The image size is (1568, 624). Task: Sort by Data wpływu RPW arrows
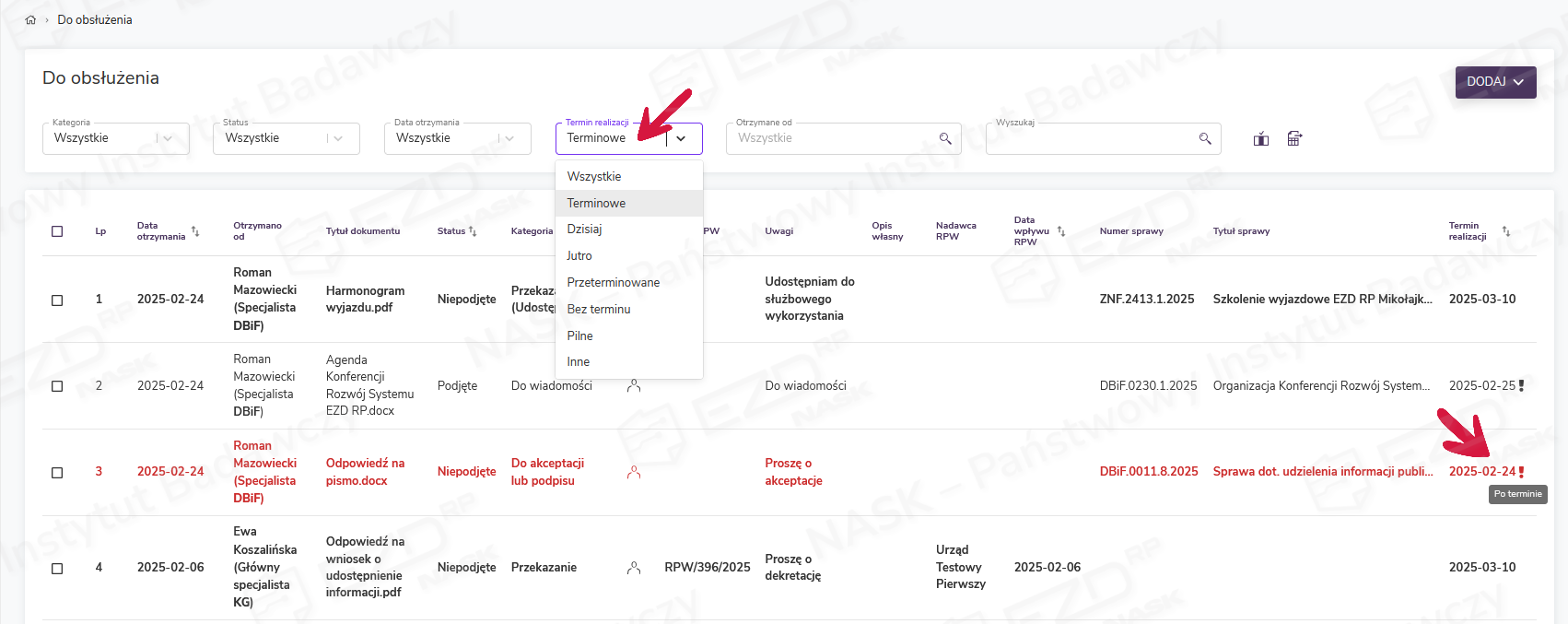point(1060,231)
